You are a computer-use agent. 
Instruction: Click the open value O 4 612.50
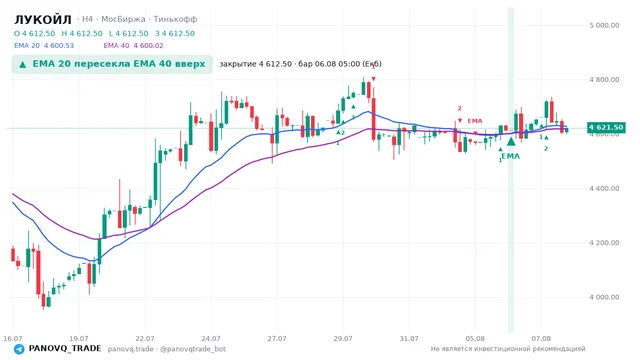tap(35, 33)
